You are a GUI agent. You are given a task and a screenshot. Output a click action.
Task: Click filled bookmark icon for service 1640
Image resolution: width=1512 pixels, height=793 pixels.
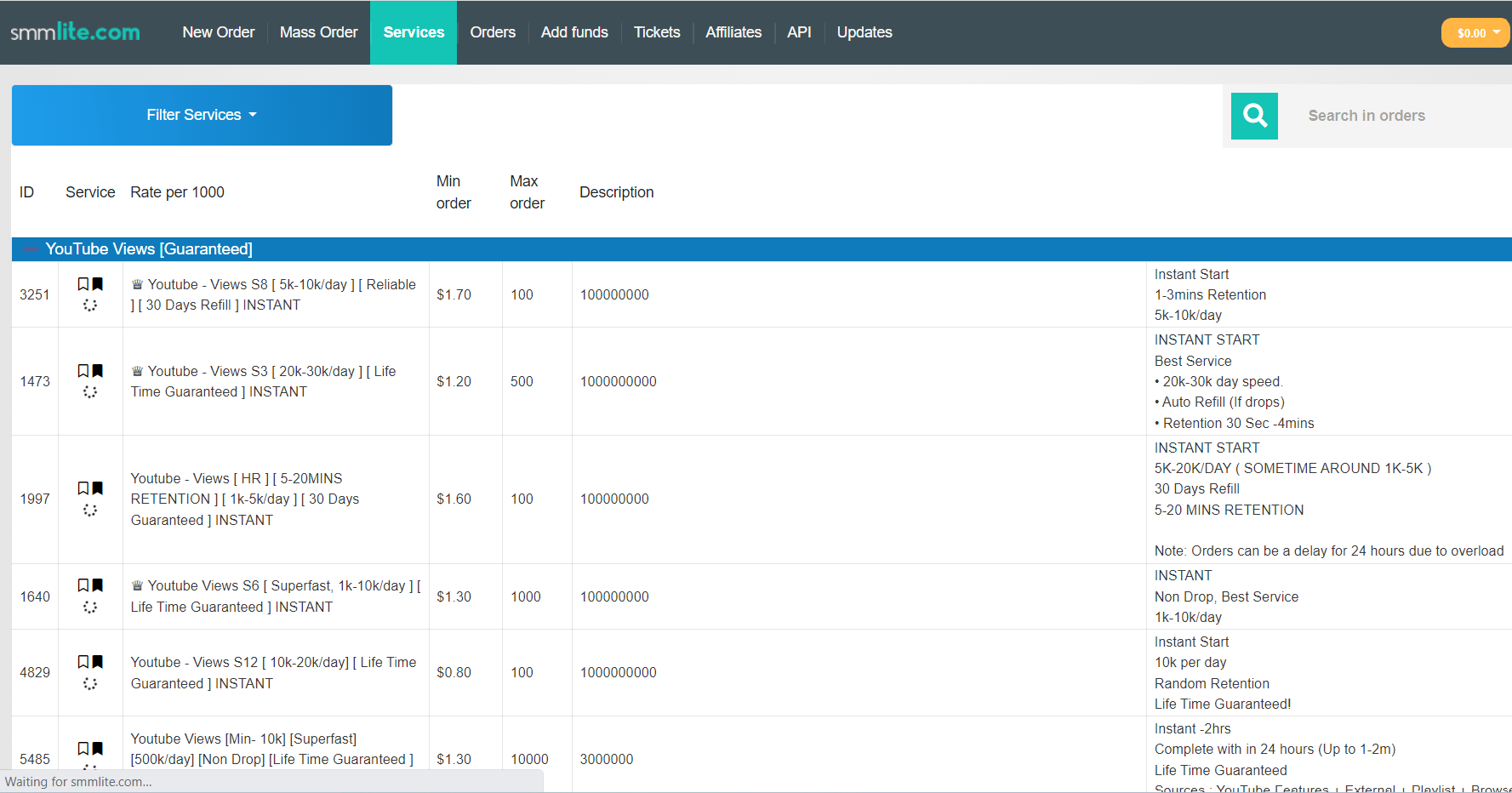tap(98, 585)
